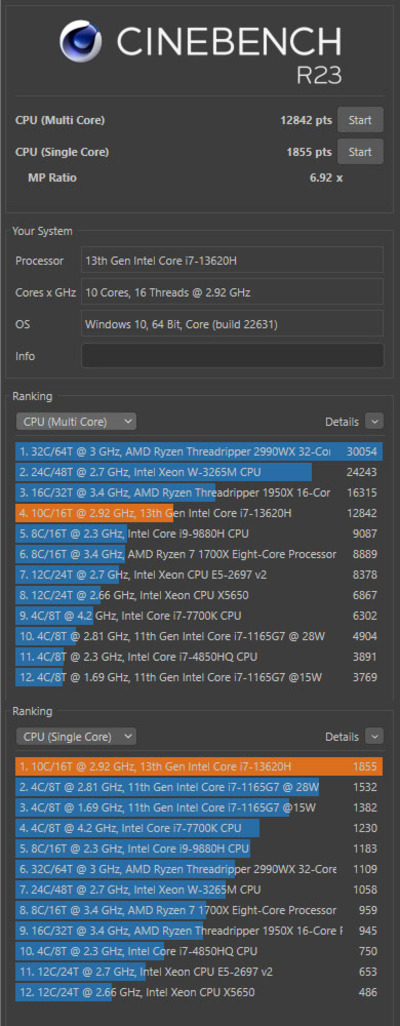Select i7-1165G7 @15W row scoring 3769
The width and height of the screenshot is (400, 1026).
tap(199, 677)
